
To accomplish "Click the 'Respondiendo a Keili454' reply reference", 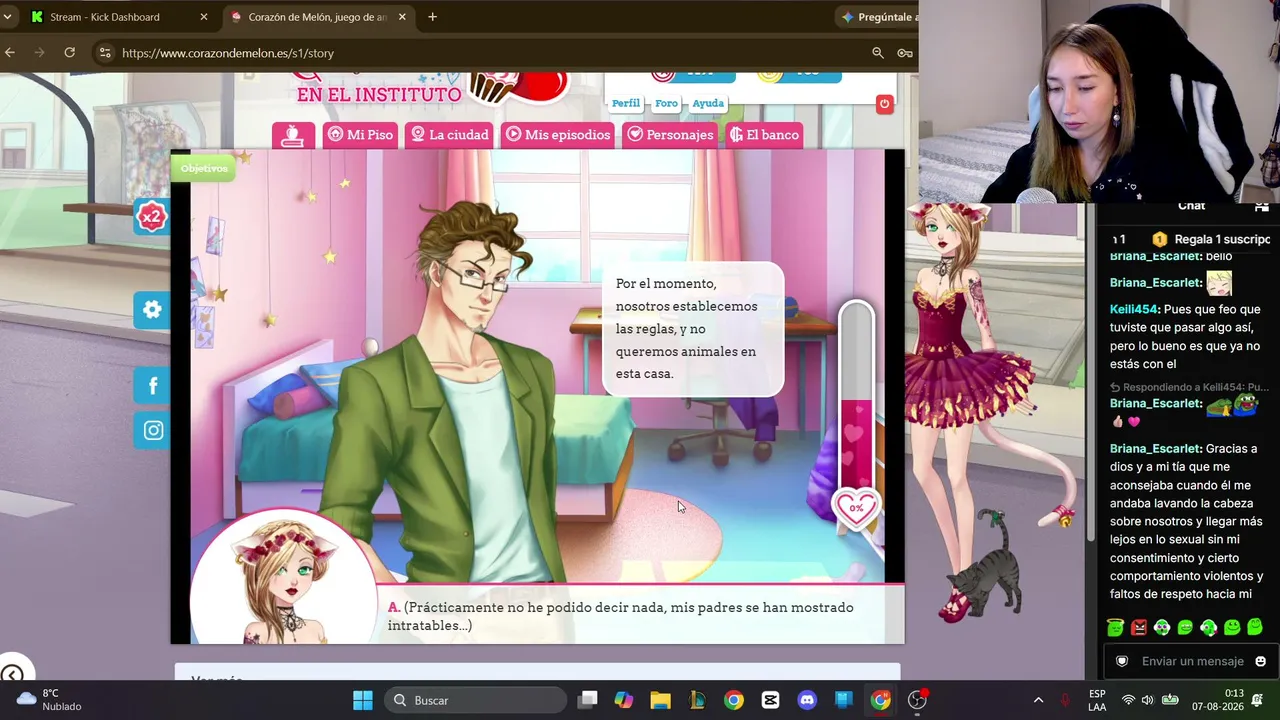I will point(1189,387).
